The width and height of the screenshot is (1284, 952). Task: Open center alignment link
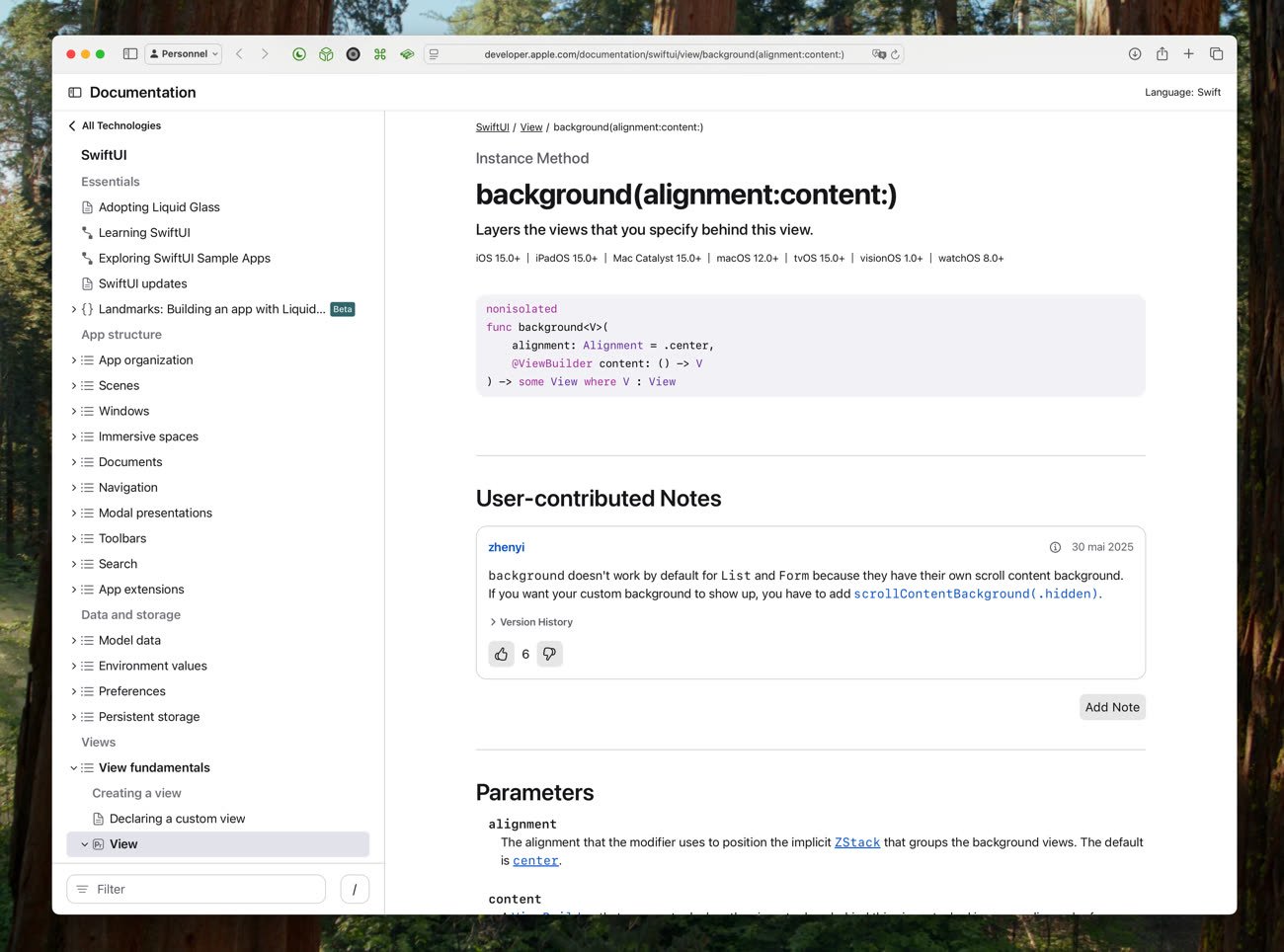pos(535,861)
